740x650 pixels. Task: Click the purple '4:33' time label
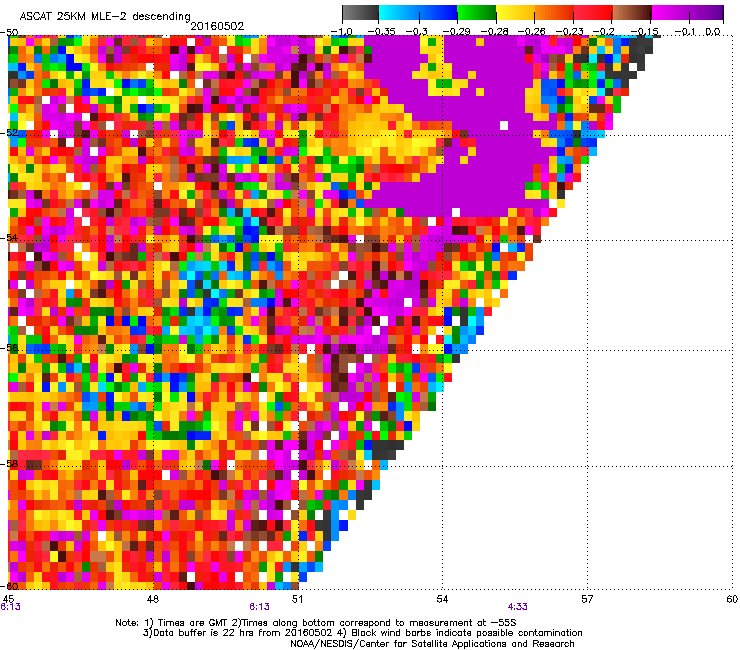point(517,607)
